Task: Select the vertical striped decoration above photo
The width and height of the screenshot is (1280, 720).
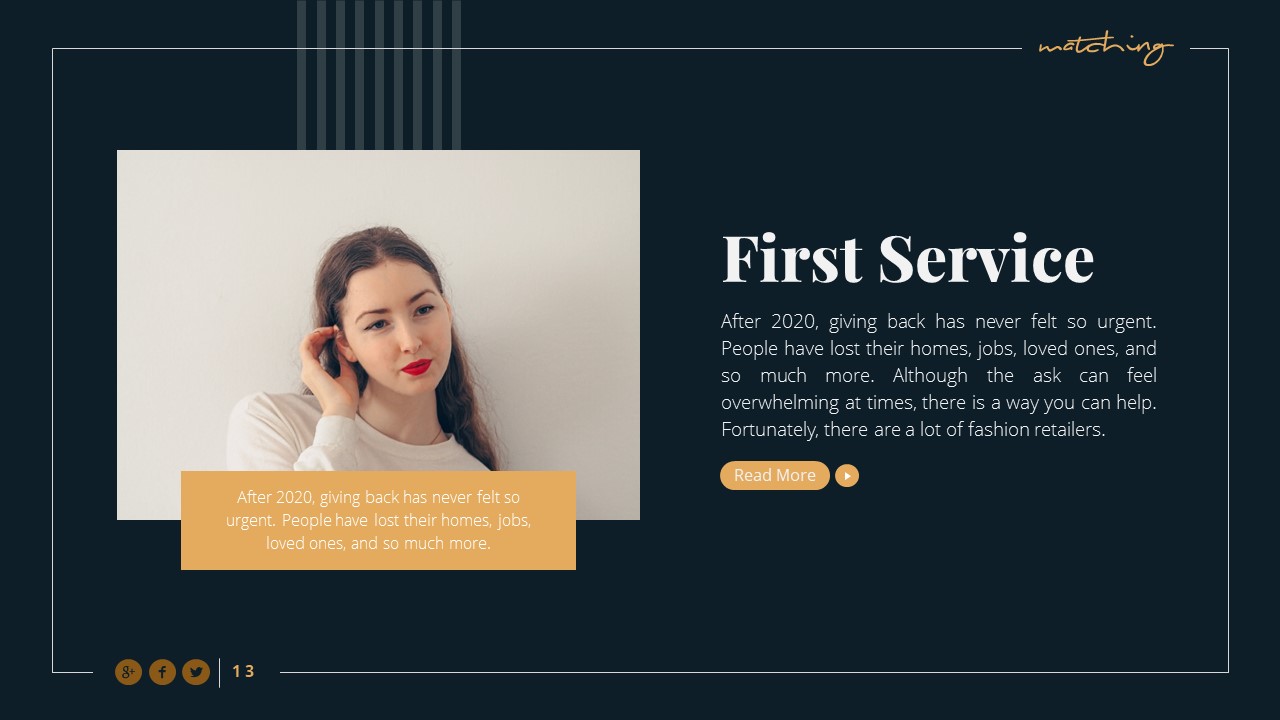Action: (379, 75)
